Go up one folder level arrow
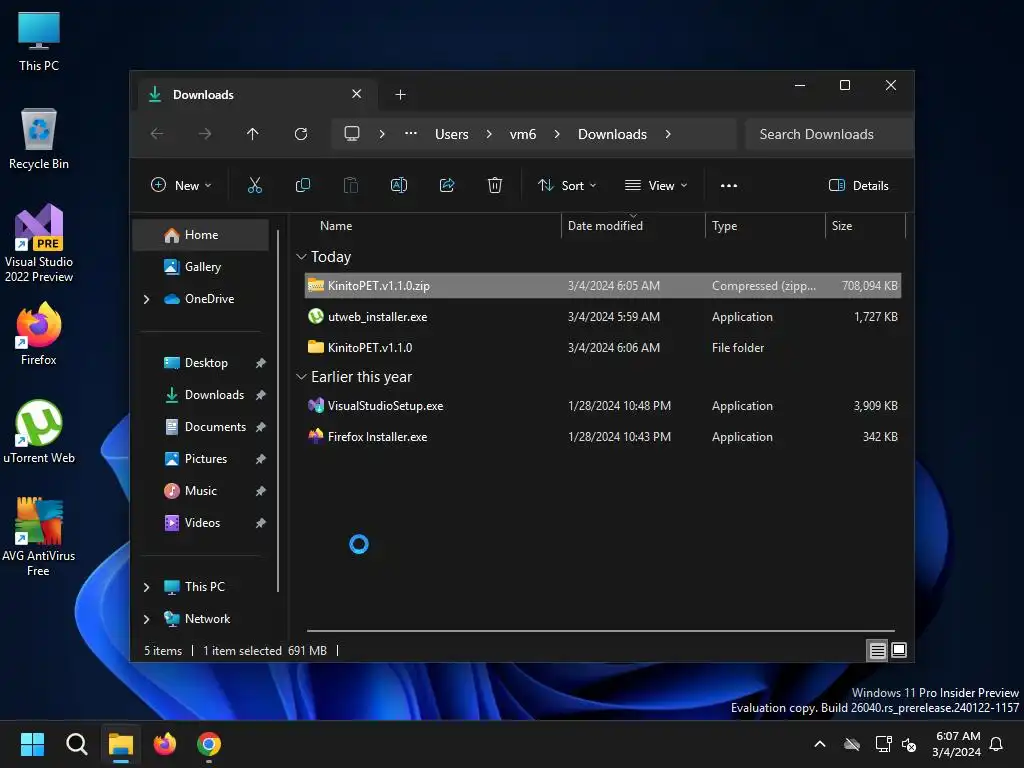The width and height of the screenshot is (1024, 768). 253,134
